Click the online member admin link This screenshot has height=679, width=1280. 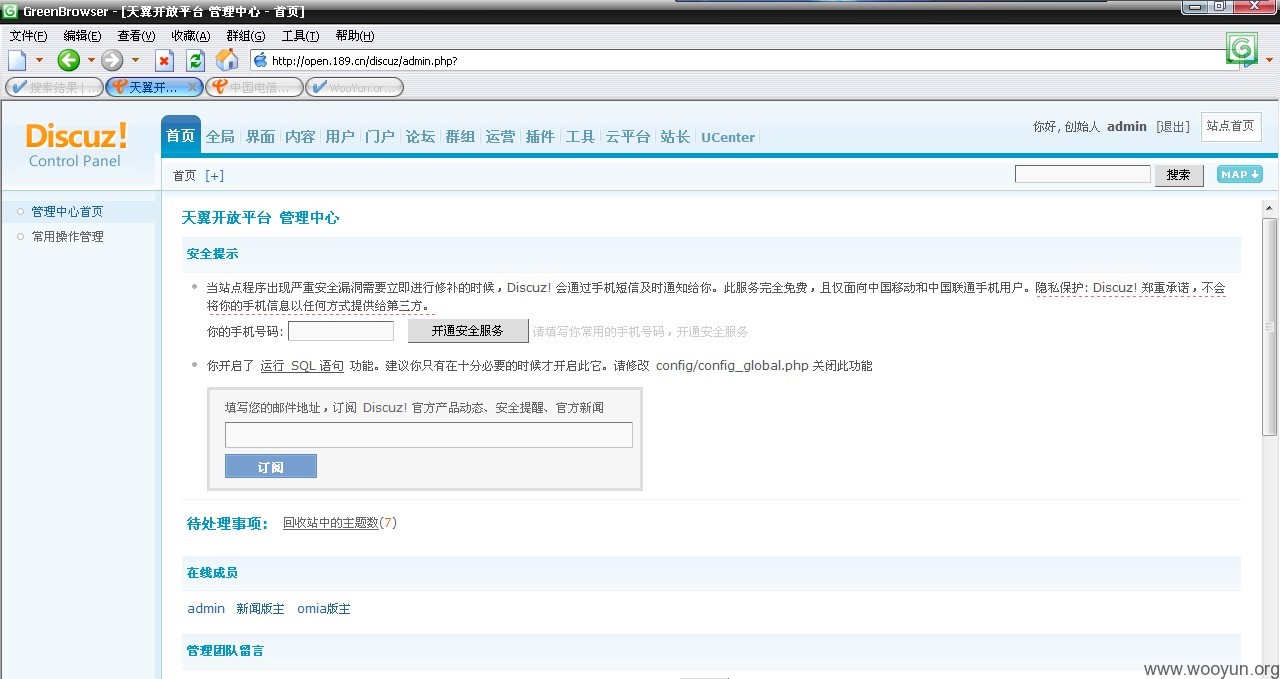pos(206,609)
